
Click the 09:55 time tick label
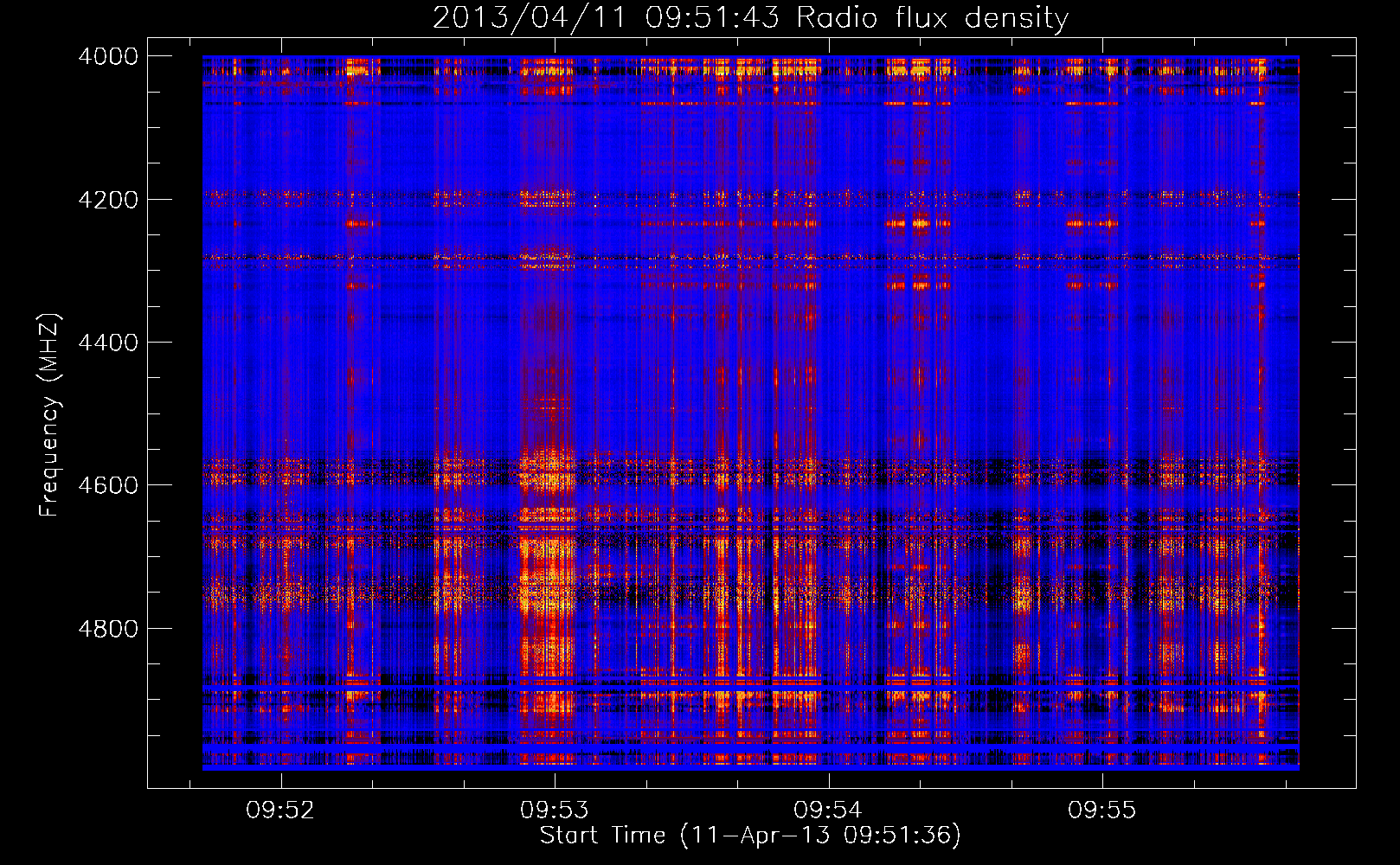[1101, 810]
